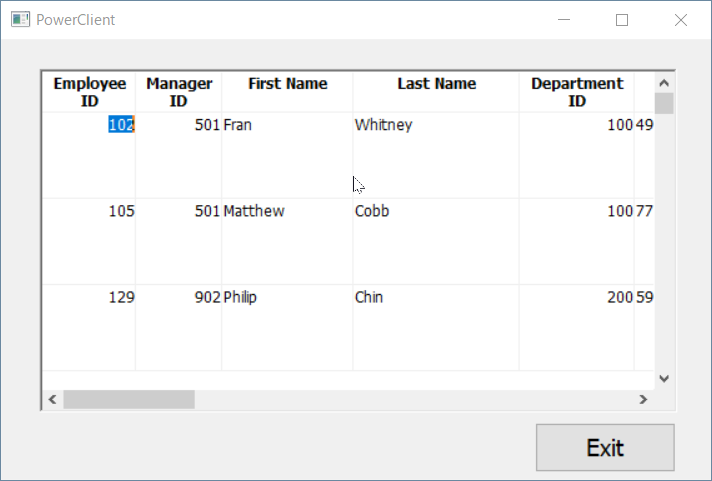This screenshot has height=481, width=712.
Task: Select the Manager ID column header
Action: click(x=179, y=92)
